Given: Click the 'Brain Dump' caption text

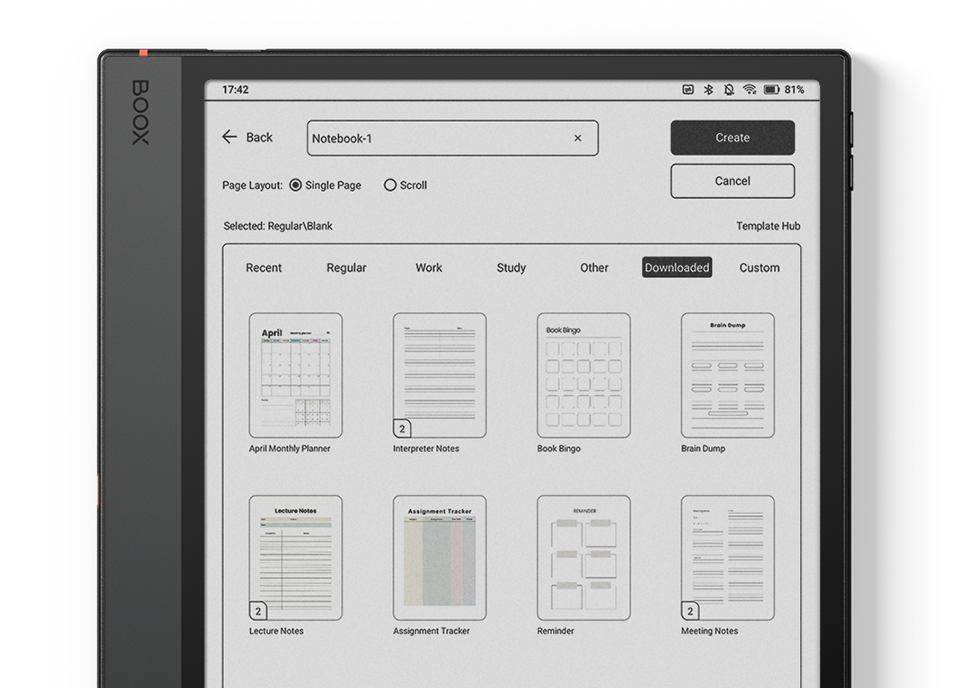Looking at the screenshot, I should point(703,448).
